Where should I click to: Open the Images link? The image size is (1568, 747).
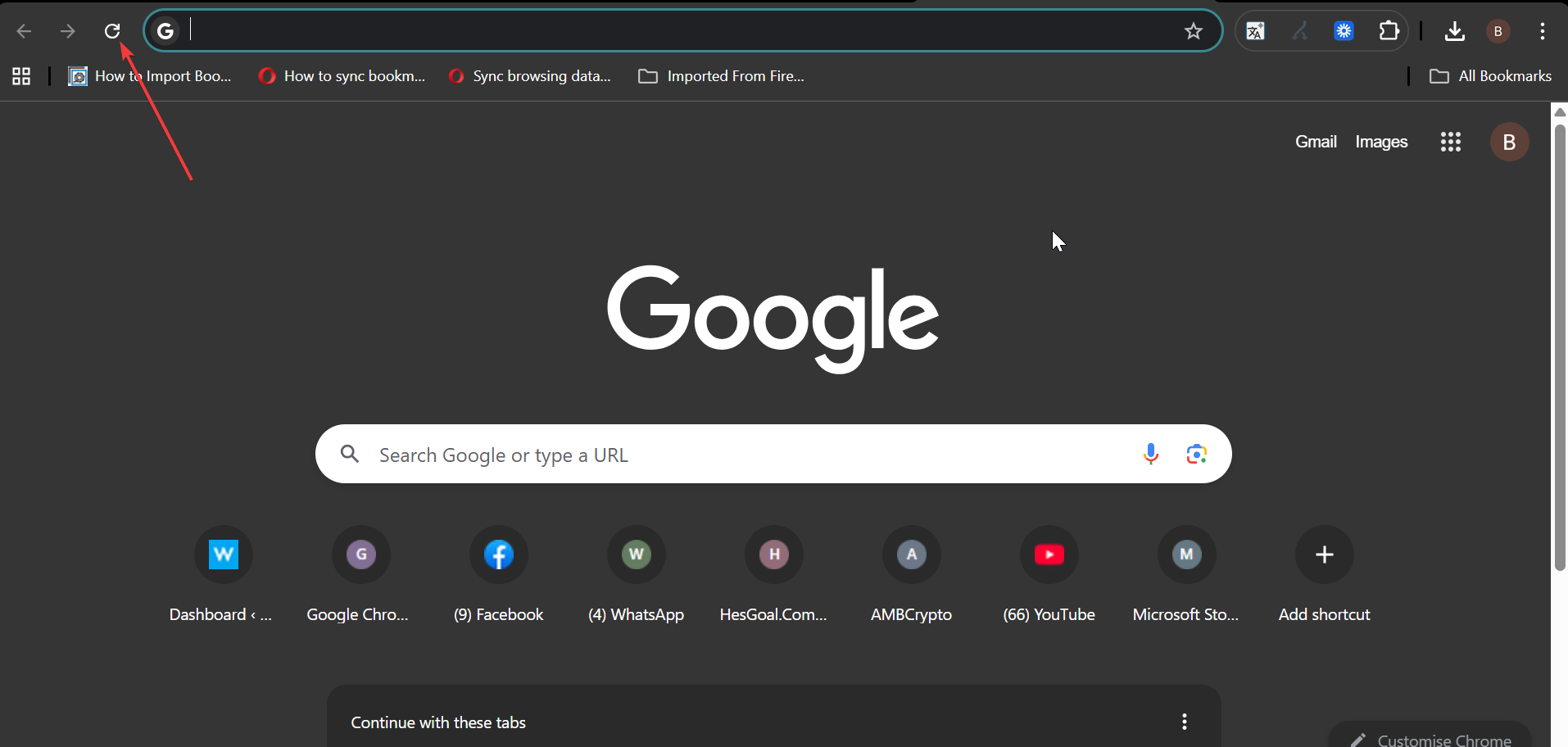(x=1381, y=142)
